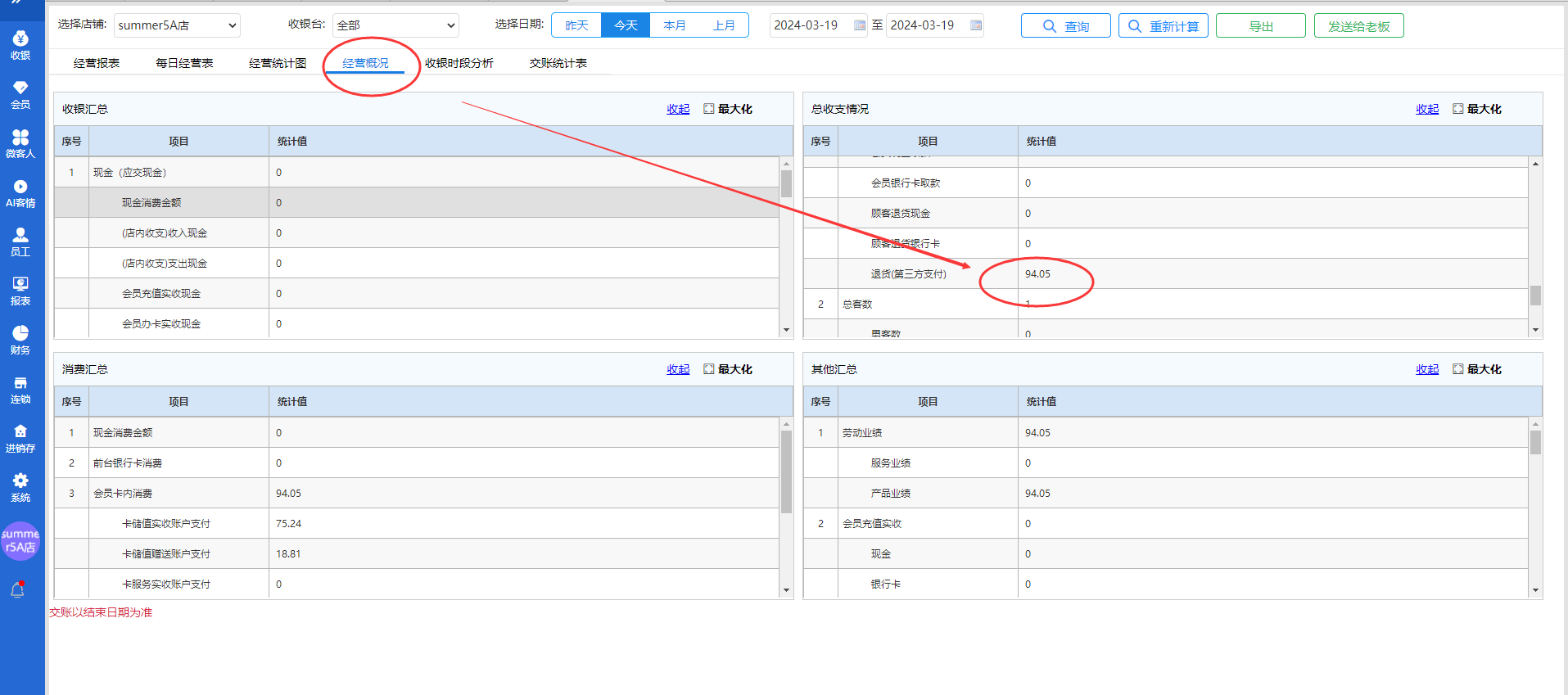
Task: Click the 消费汇总 scrollbar thumb
Action: point(786,472)
